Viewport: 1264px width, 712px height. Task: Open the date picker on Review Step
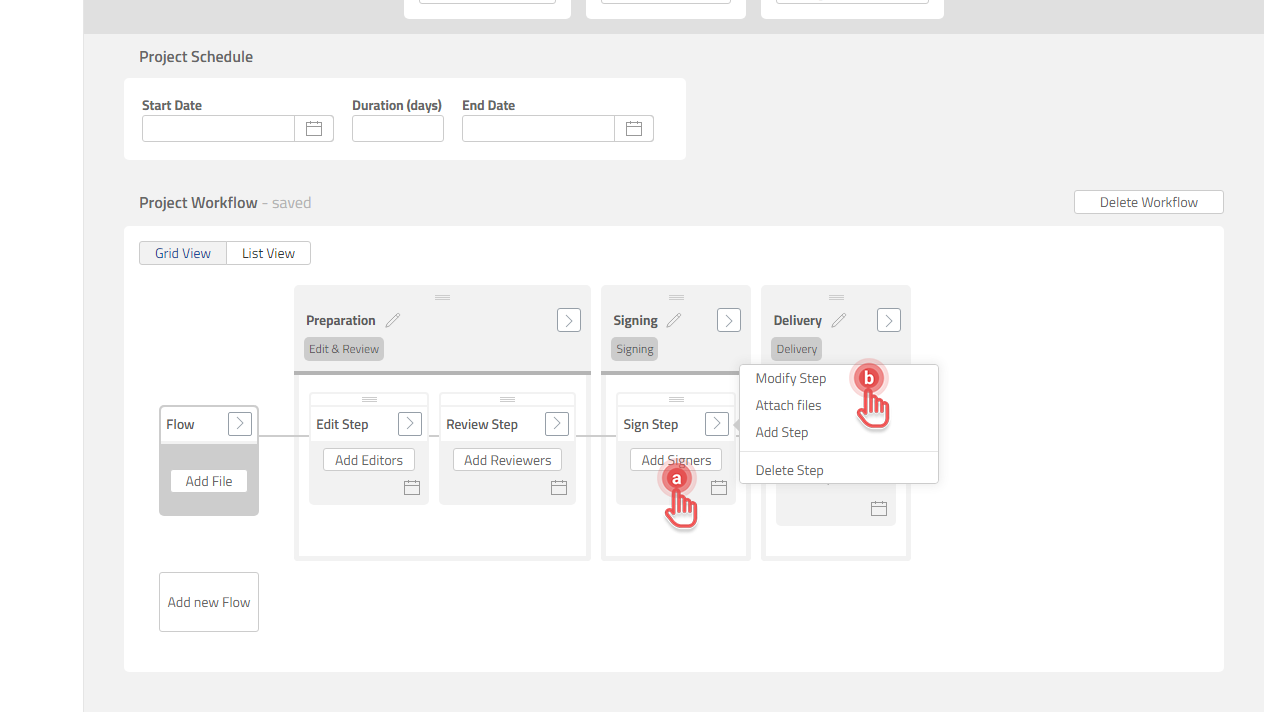tap(558, 487)
